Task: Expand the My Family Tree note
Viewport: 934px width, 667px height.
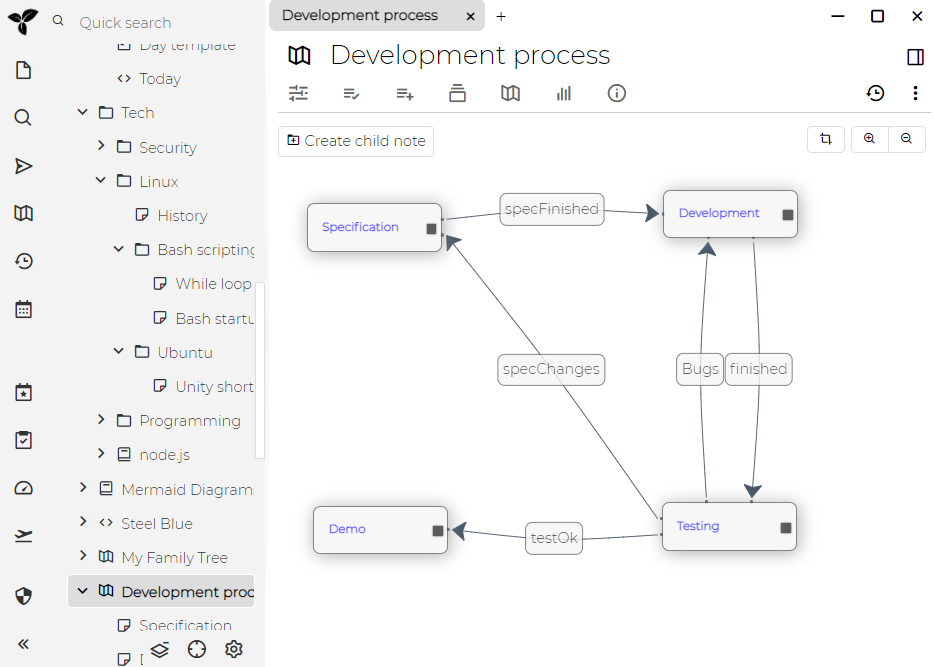Action: pyautogui.click(x=83, y=557)
